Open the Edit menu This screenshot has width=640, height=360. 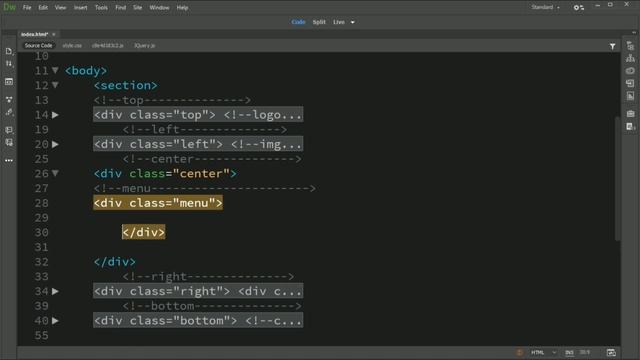click(43, 7)
